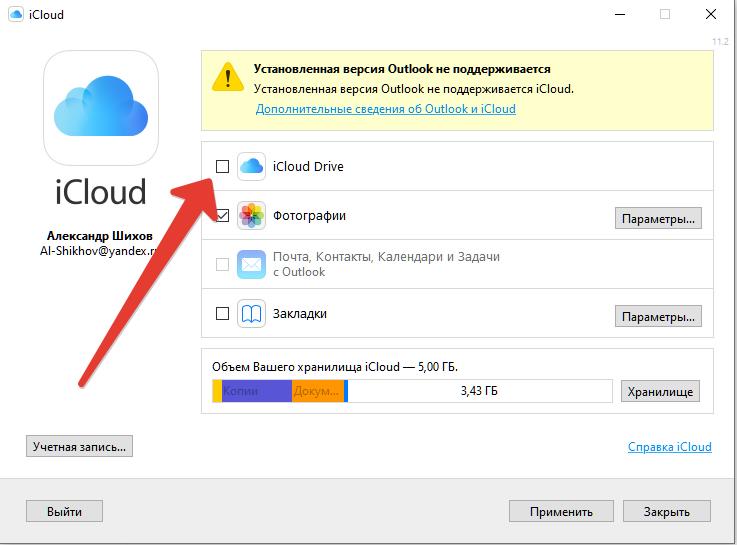Click the Выйти button
Viewport: 737px width, 545px height.
64,511
